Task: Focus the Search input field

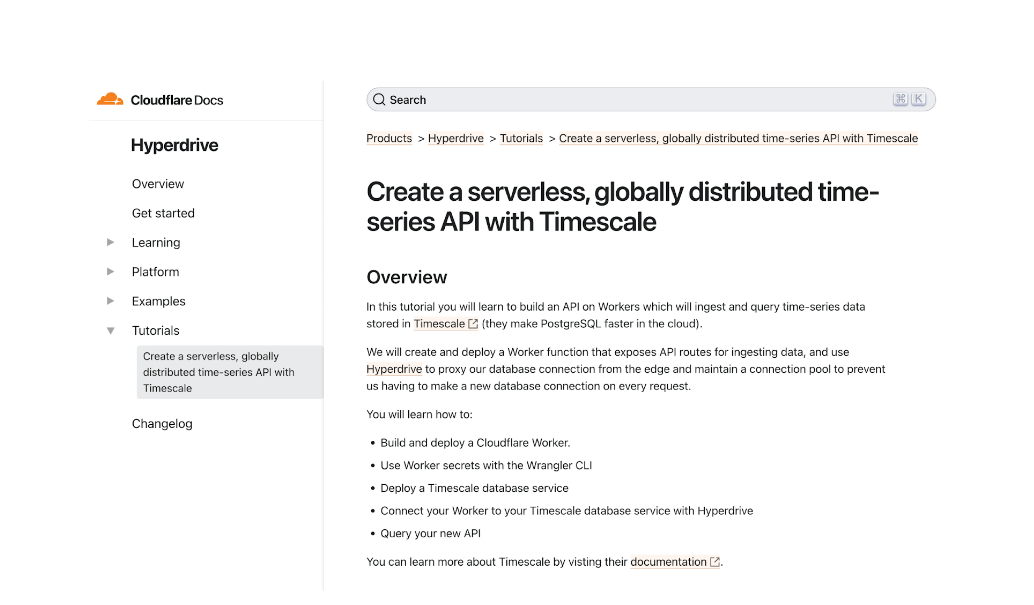Action: point(640,100)
